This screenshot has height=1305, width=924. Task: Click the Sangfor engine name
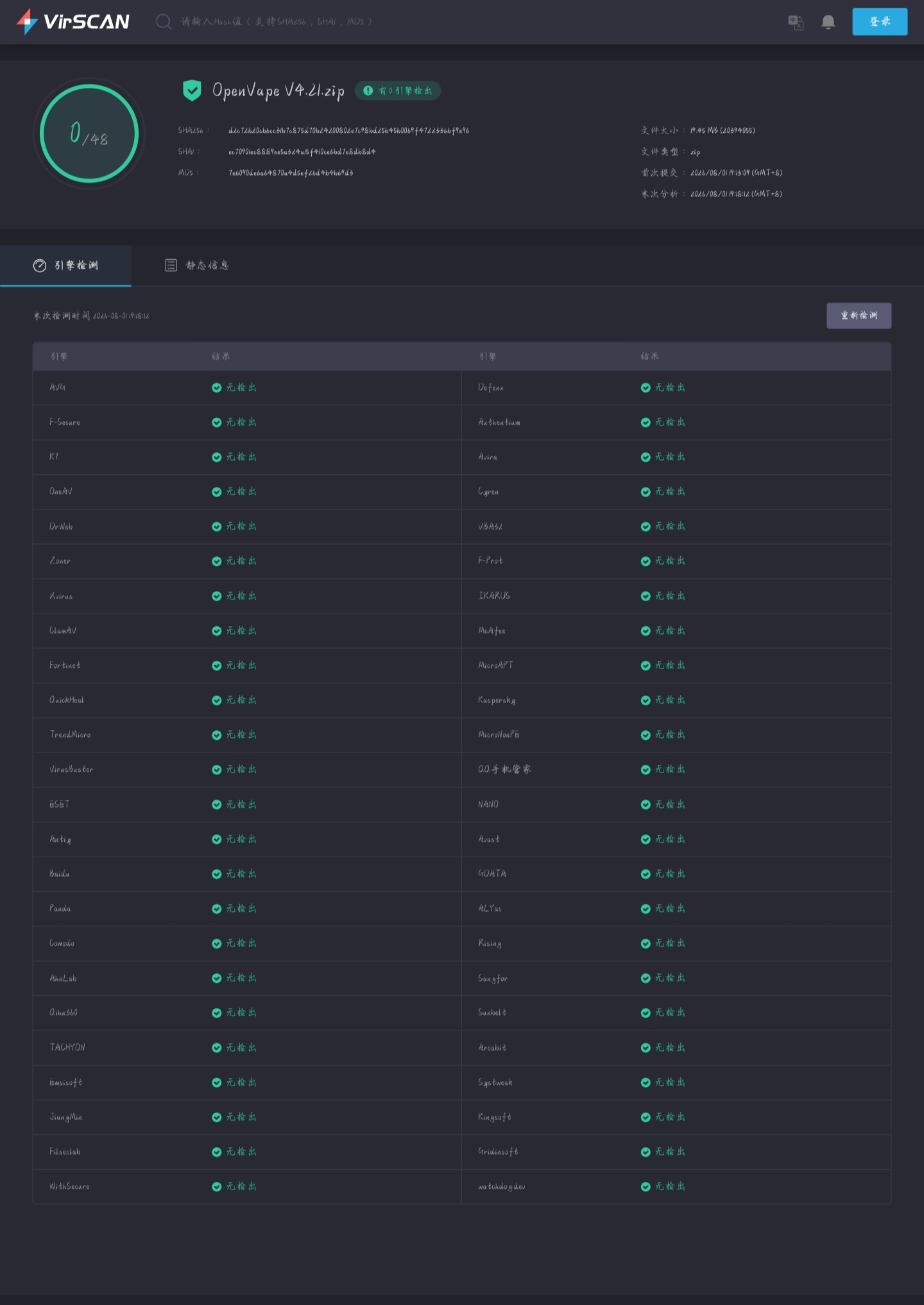pyautogui.click(x=493, y=978)
